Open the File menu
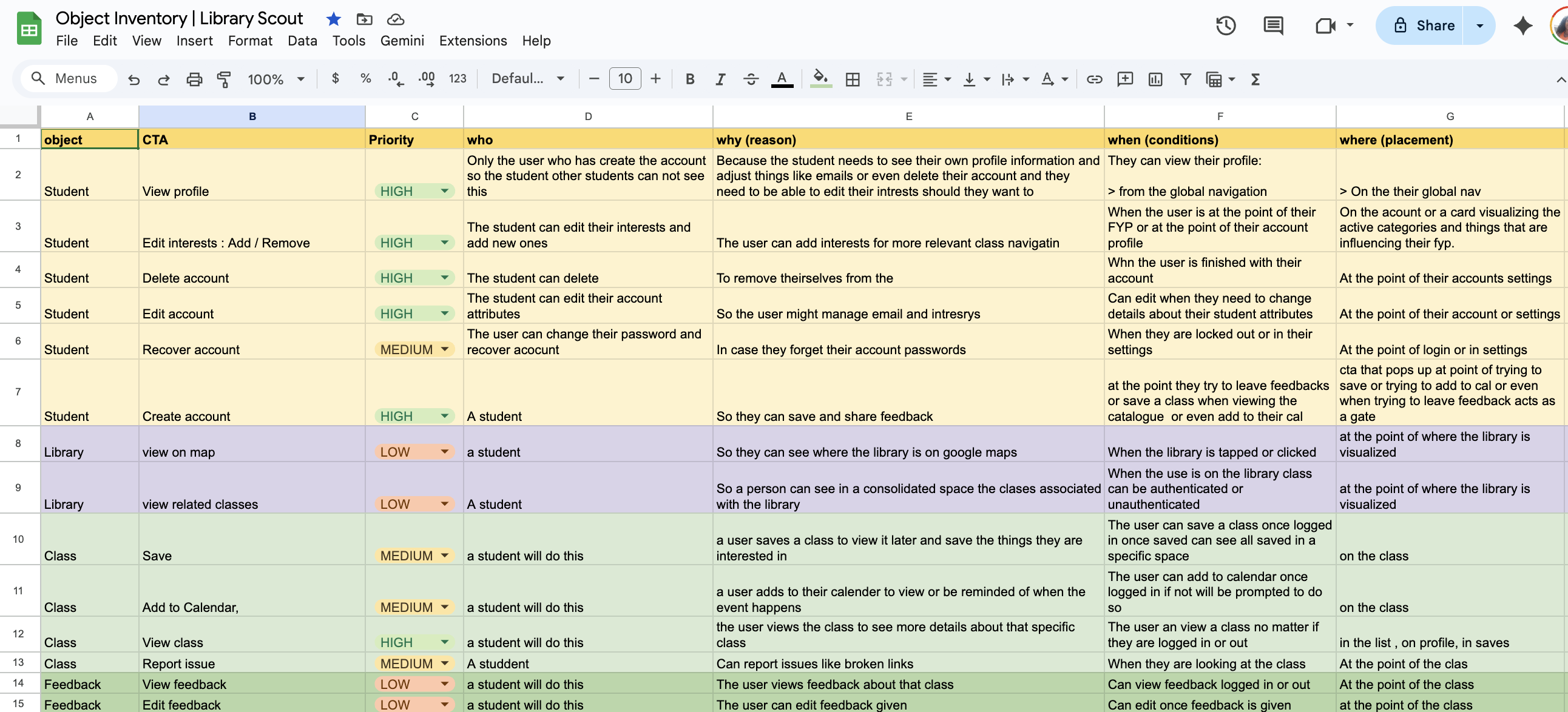 click(67, 41)
